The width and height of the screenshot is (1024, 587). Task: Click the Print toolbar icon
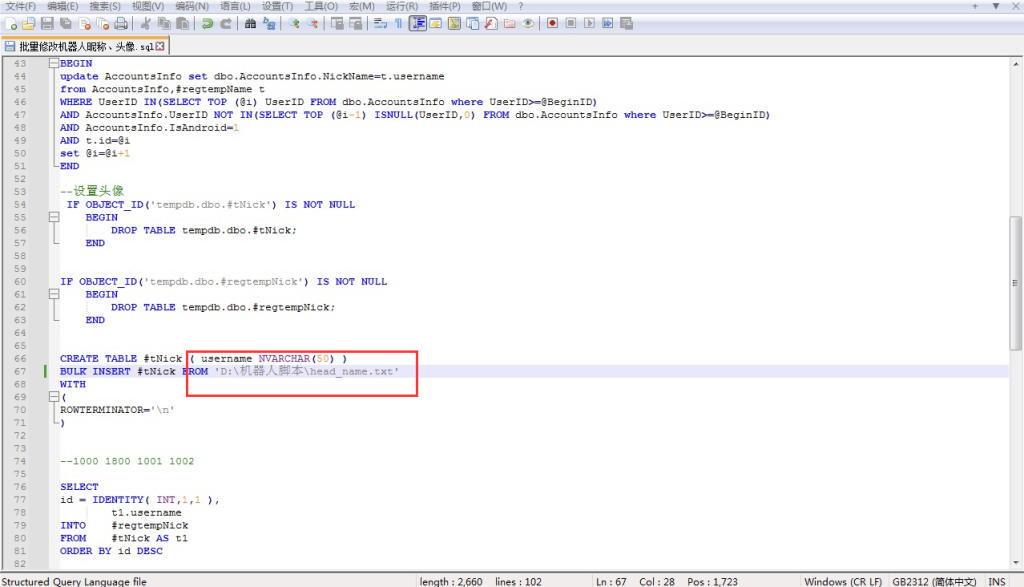pyautogui.click(x=122, y=23)
